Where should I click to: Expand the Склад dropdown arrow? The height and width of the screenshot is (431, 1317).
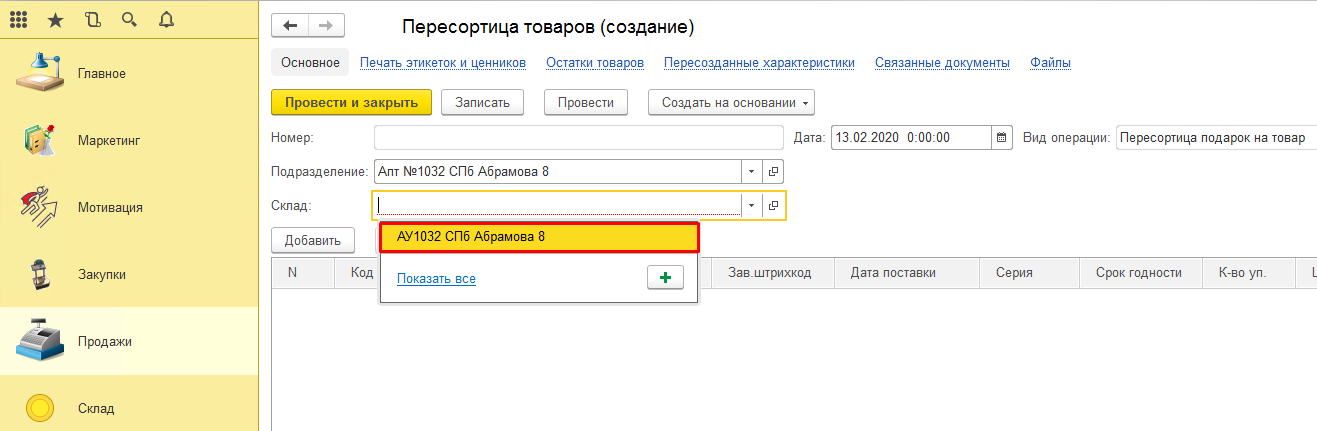click(751, 205)
